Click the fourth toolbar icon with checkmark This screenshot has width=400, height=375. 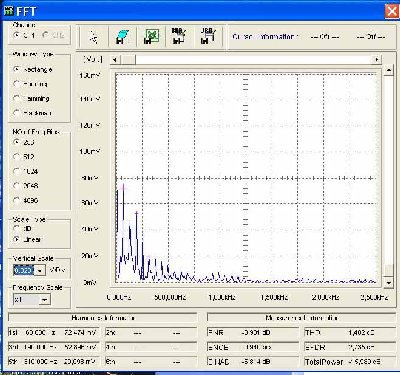coord(179,37)
